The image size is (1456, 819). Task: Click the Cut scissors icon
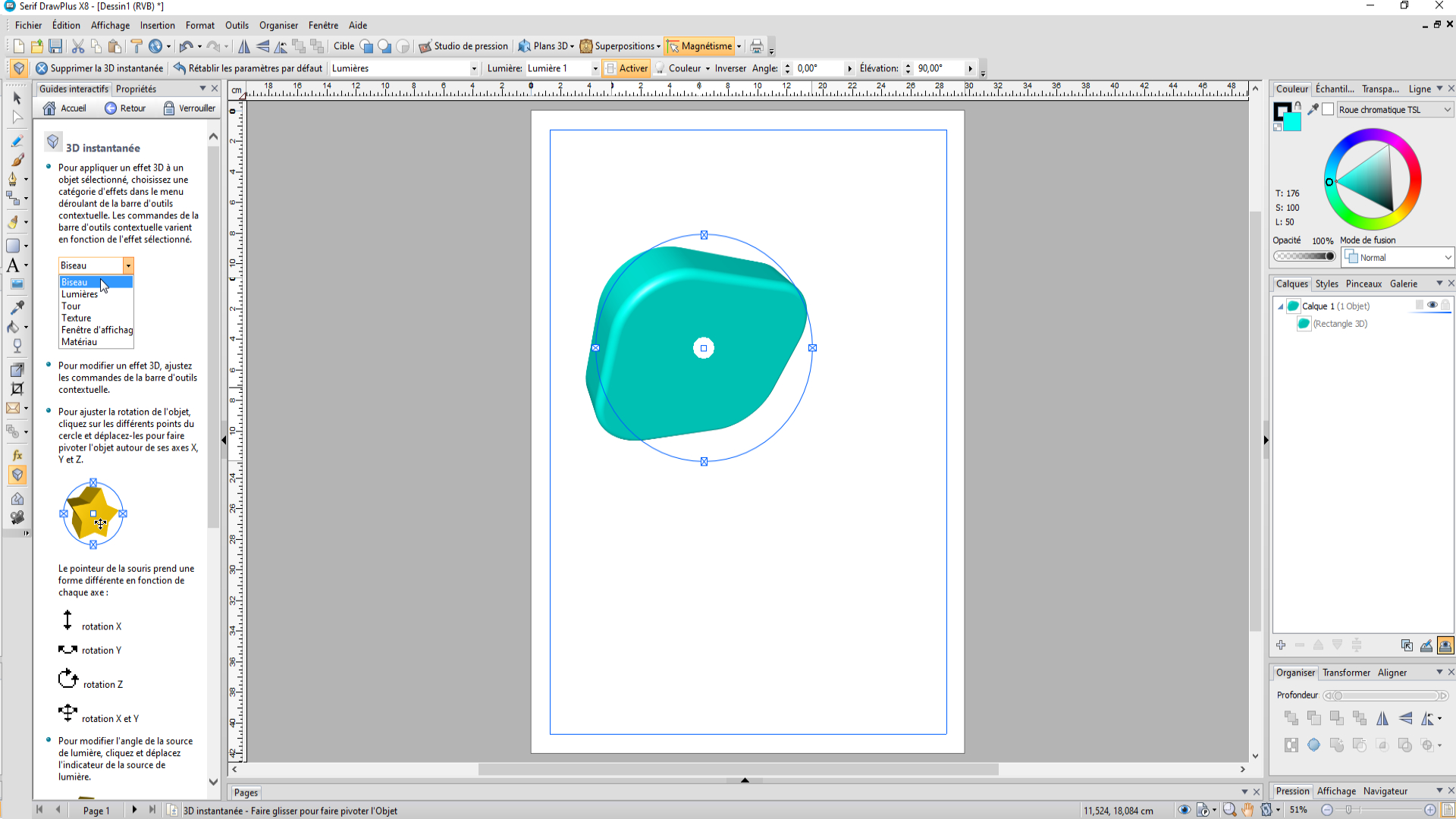tap(77, 46)
